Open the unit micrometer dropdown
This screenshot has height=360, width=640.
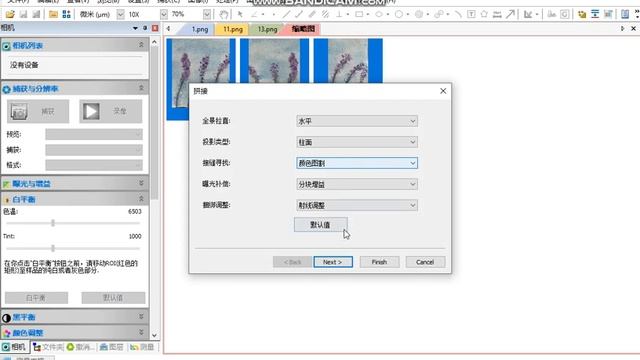point(120,14)
